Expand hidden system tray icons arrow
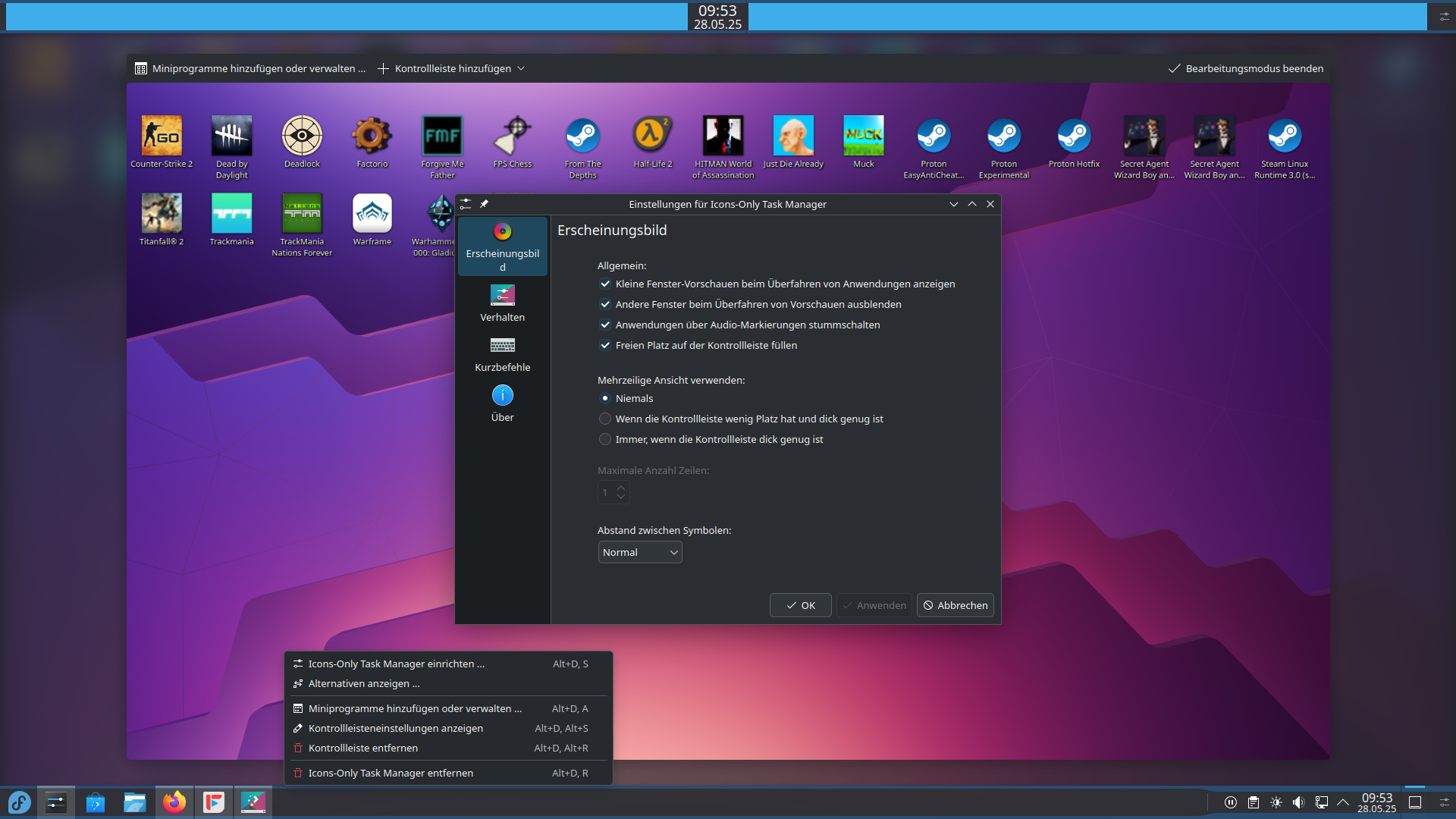1456x819 pixels. click(x=1343, y=802)
